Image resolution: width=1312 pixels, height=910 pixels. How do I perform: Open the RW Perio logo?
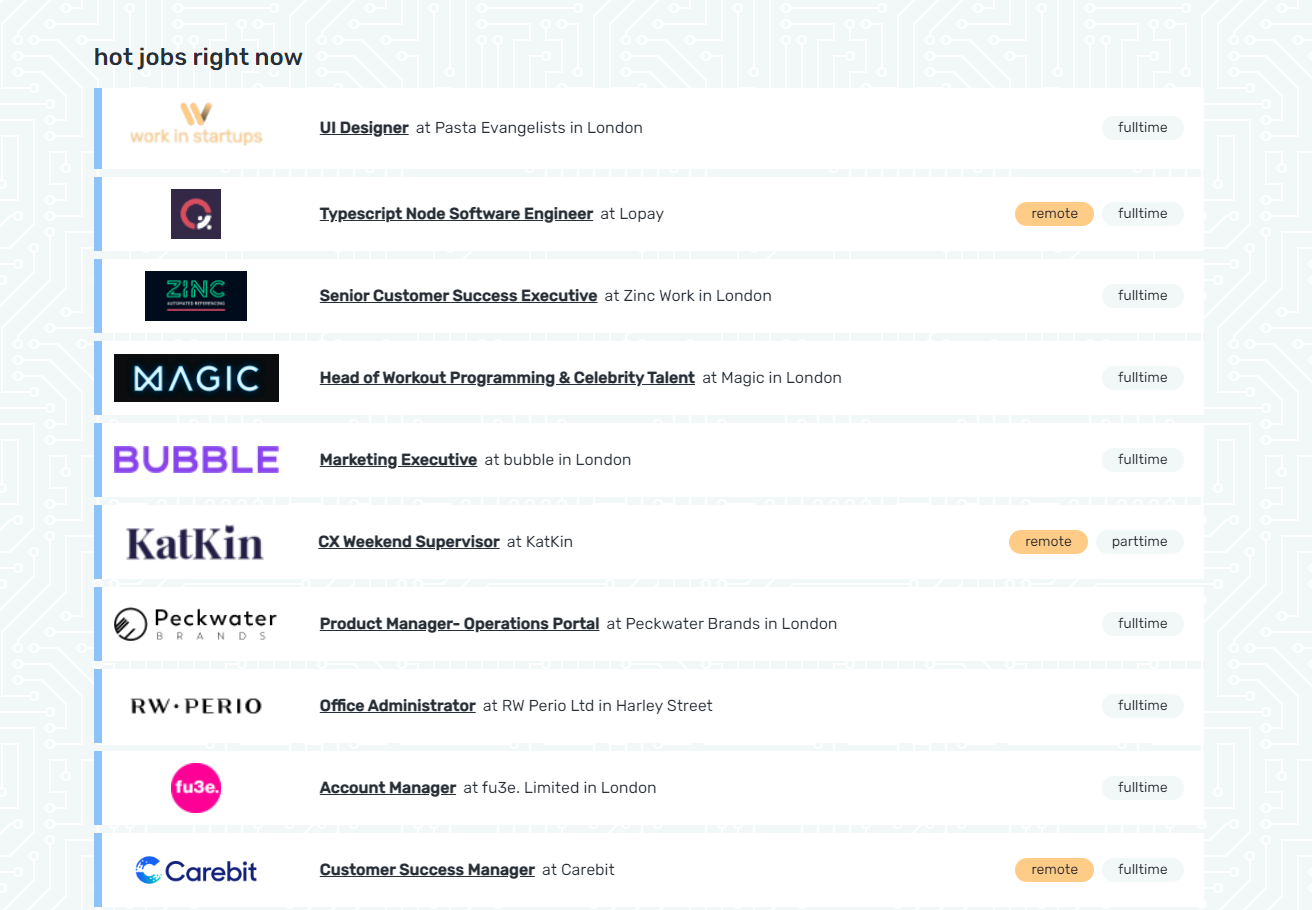(196, 705)
